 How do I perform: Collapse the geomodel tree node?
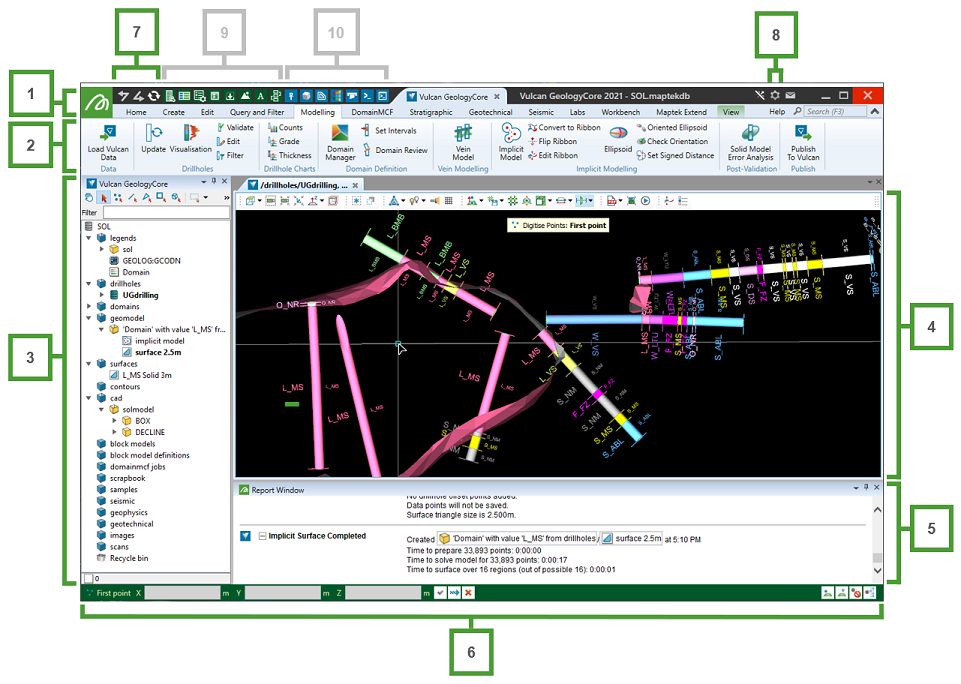[89, 317]
